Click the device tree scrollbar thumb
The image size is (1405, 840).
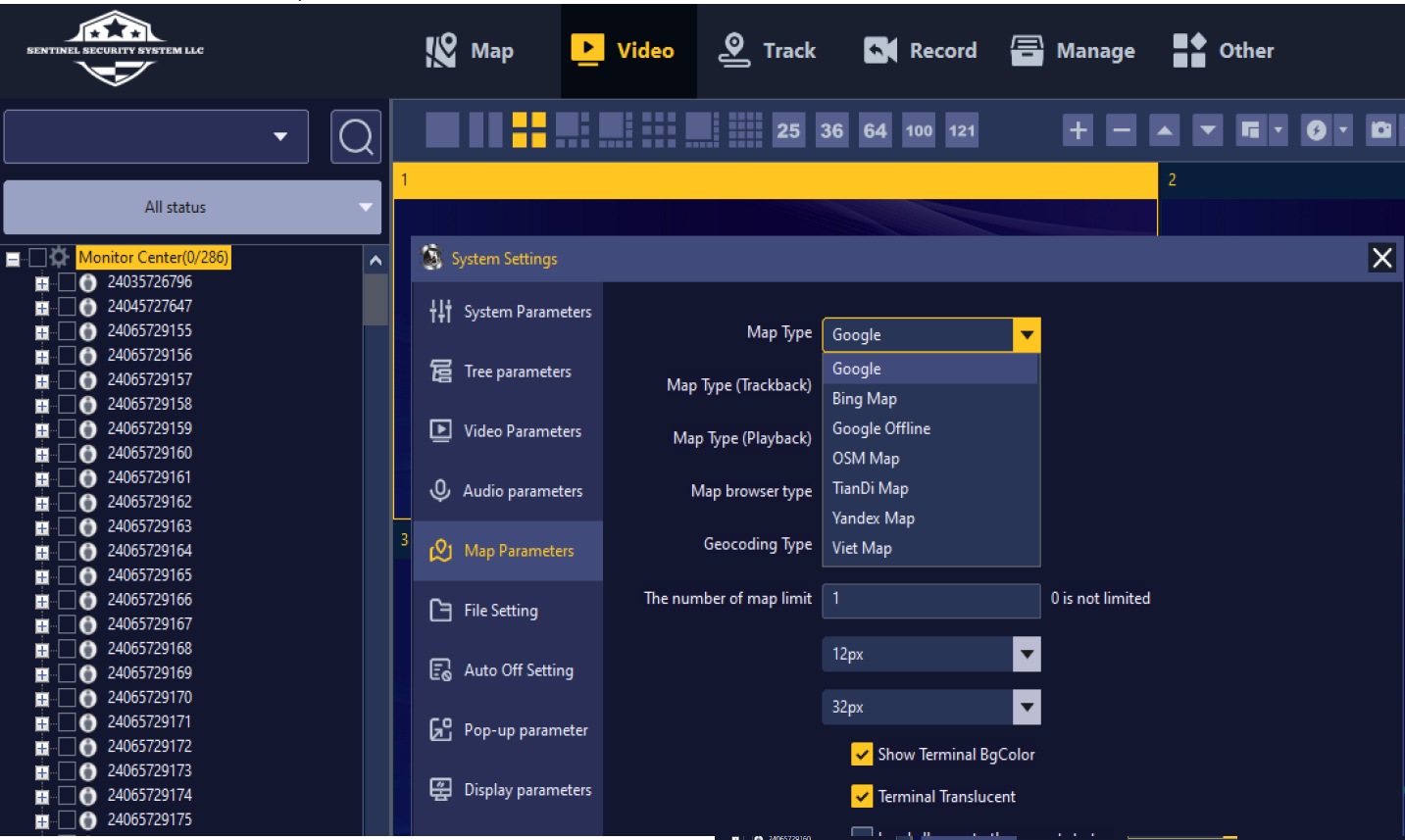pyautogui.click(x=375, y=299)
